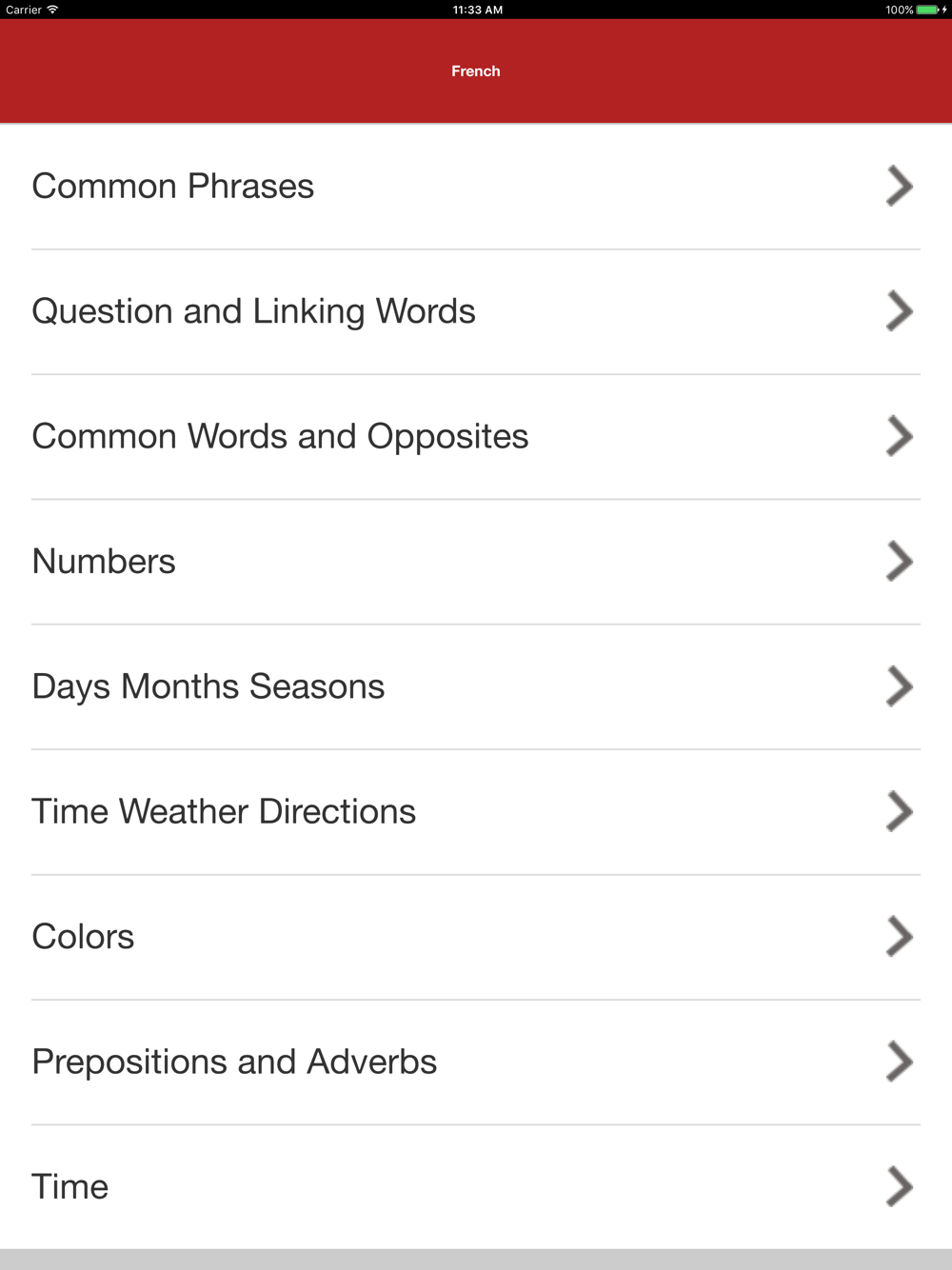Viewport: 952px width, 1270px height.
Task: Tap arrow icon beside Prepositions and Adverbs
Action: pyautogui.click(x=899, y=1062)
